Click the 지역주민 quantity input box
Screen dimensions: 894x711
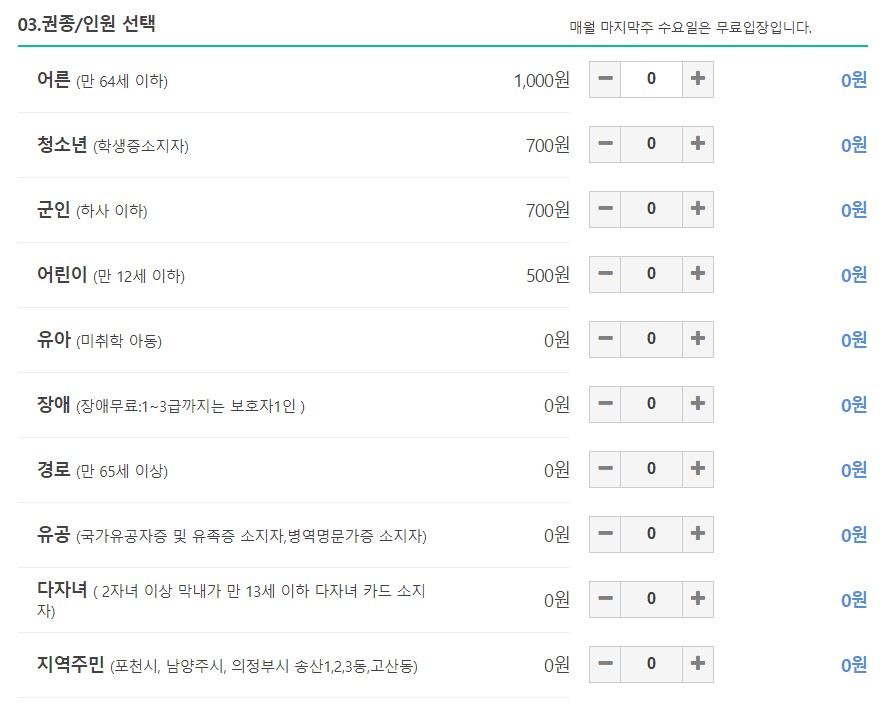pos(652,664)
